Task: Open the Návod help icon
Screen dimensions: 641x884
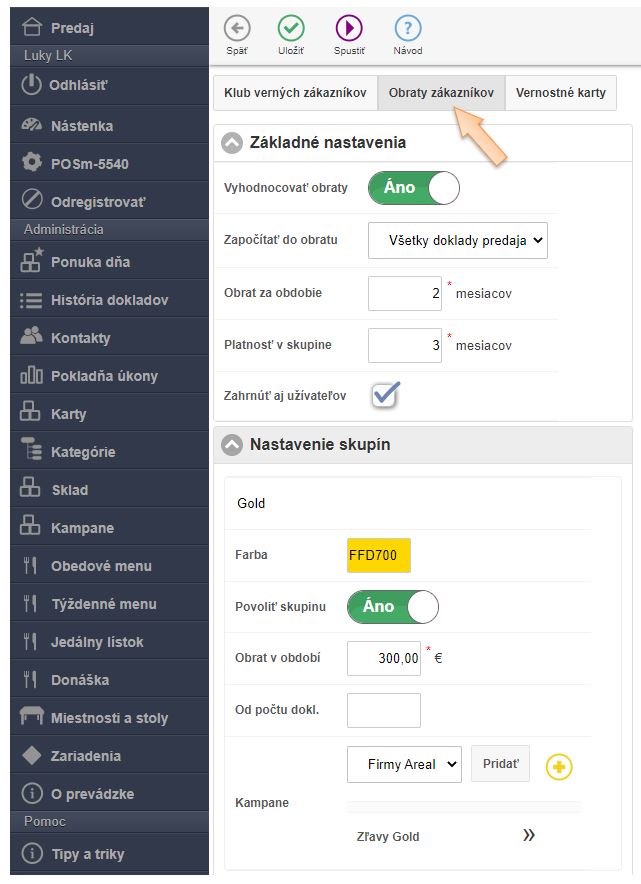Action: pyautogui.click(x=407, y=28)
